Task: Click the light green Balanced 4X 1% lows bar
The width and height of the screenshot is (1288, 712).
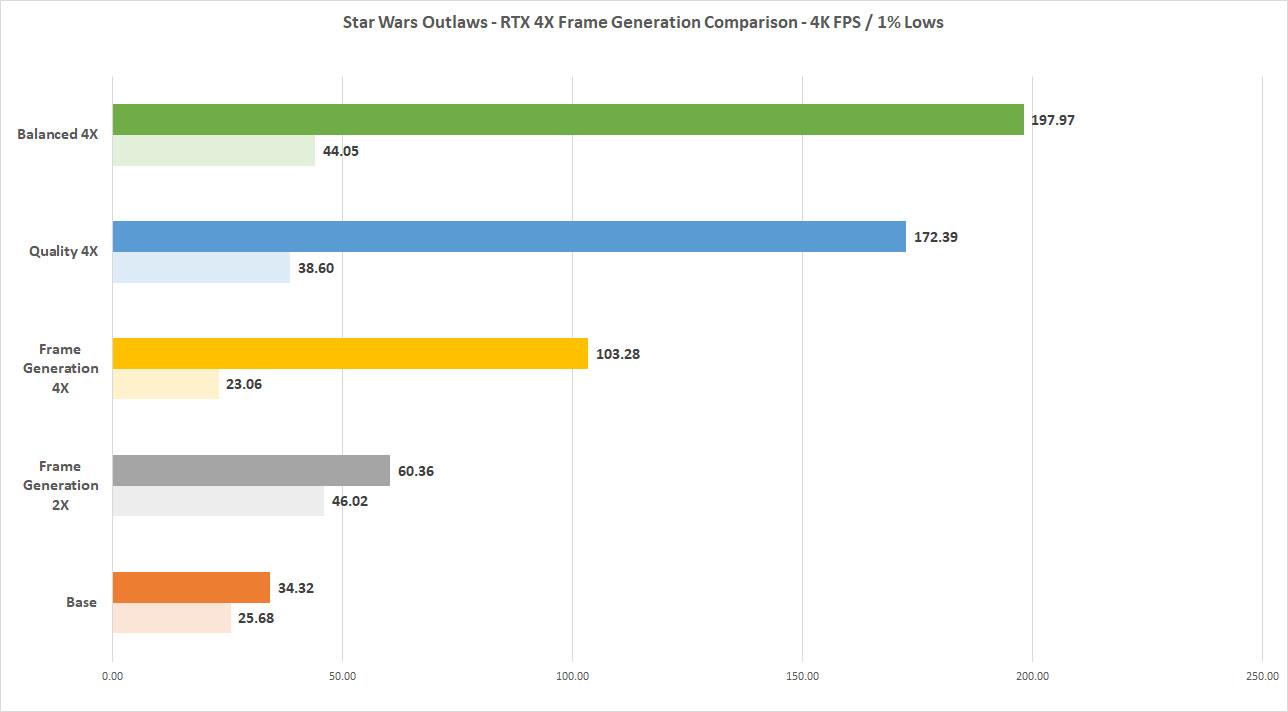Action: point(214,151)
